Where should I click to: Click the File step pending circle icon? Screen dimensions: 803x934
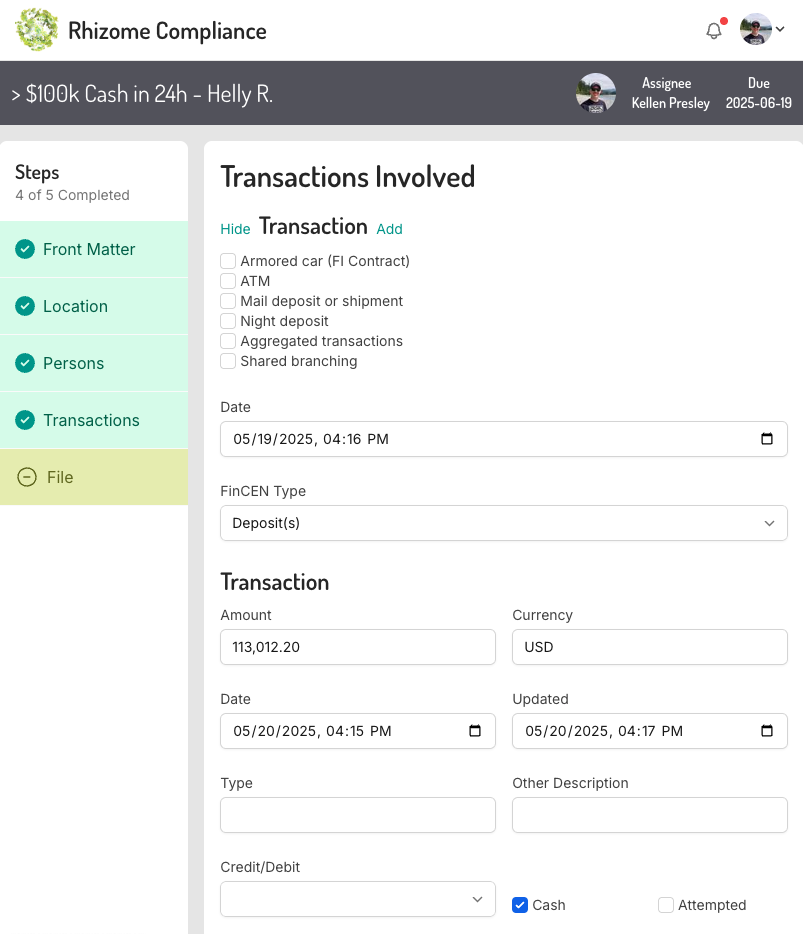27,477
